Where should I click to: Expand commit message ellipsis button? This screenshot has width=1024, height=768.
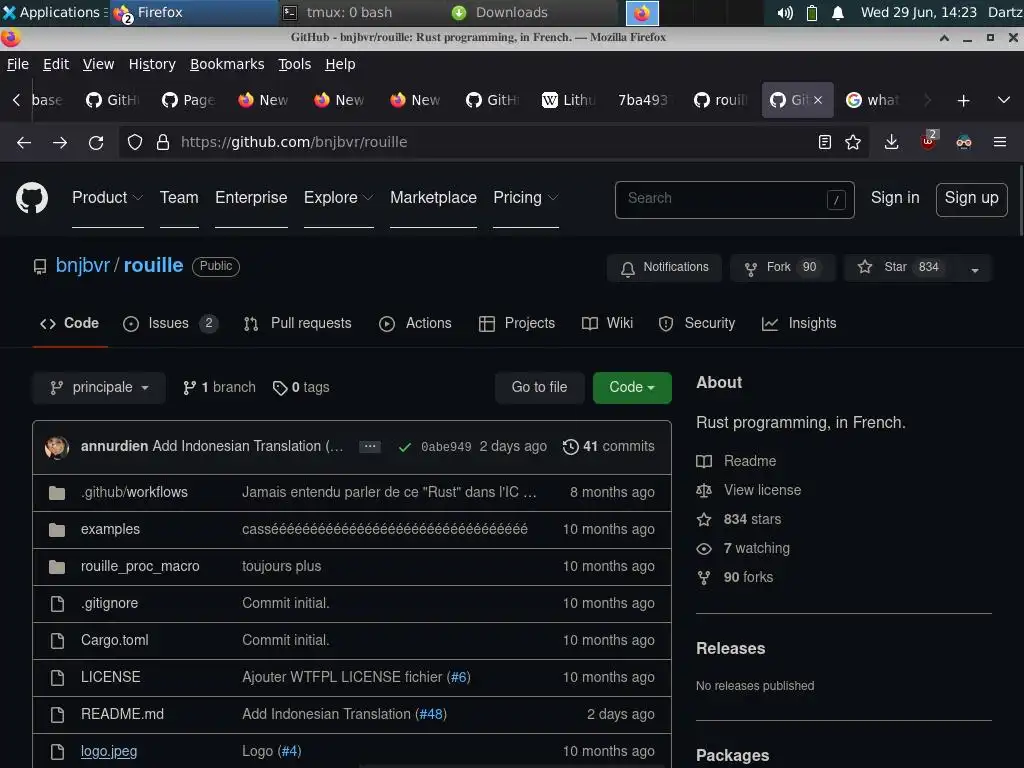coord(370,447)
